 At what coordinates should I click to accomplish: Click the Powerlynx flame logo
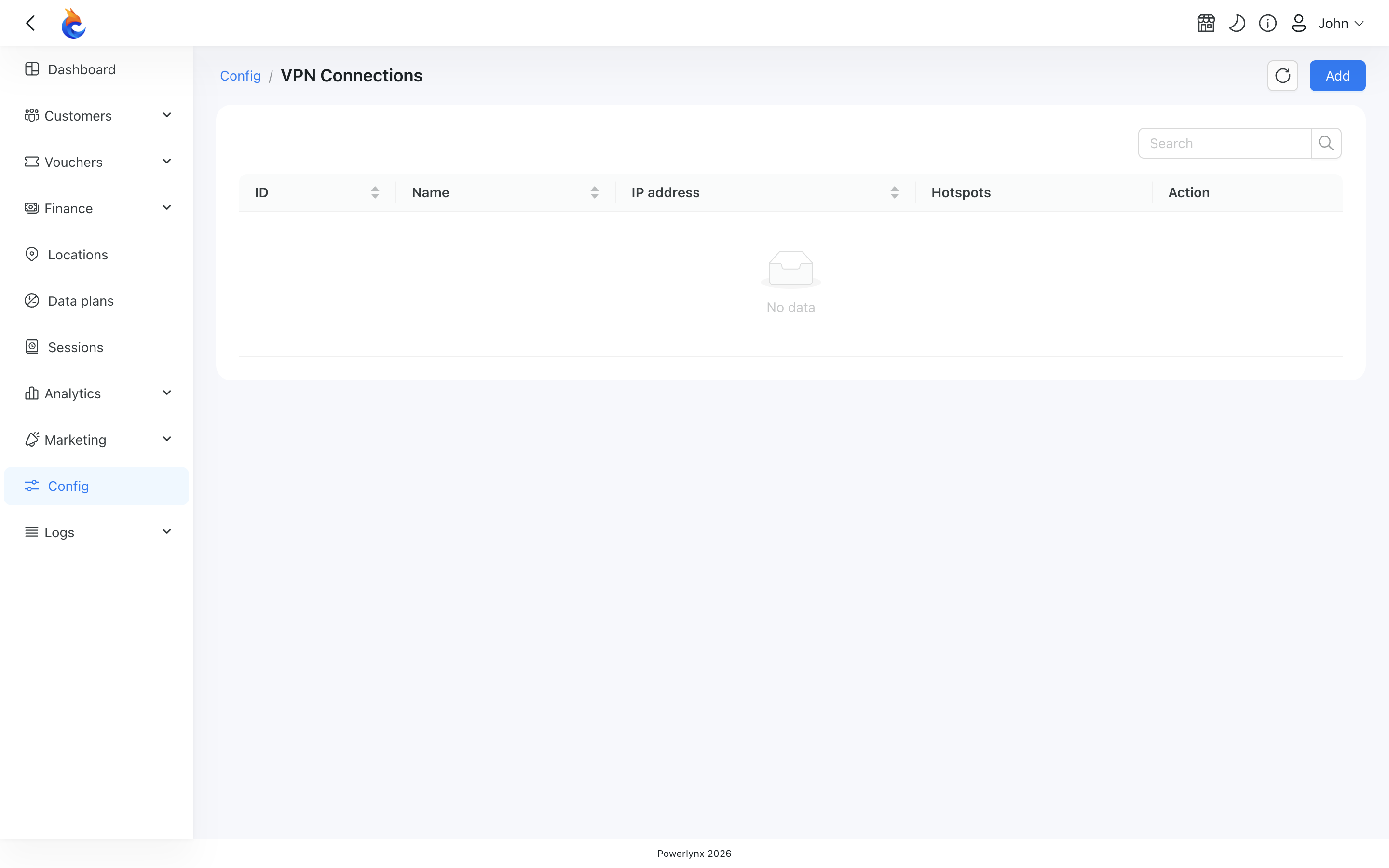coord(73,23)
